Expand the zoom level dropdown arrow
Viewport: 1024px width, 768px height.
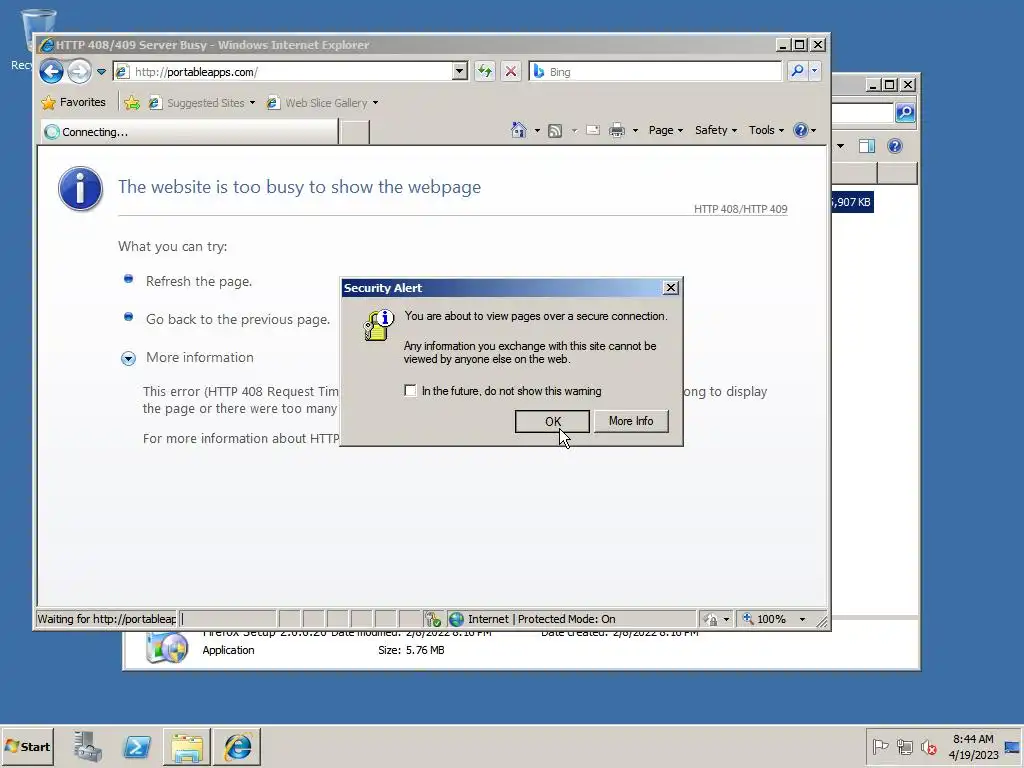pos(802,619)
